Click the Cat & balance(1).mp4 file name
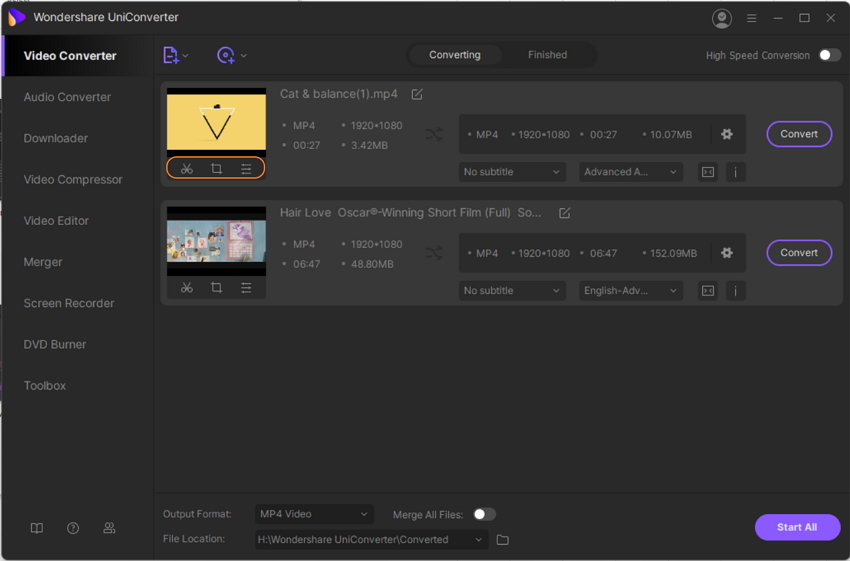The height and width of the screenshot is (561, 850). (338, 94)
